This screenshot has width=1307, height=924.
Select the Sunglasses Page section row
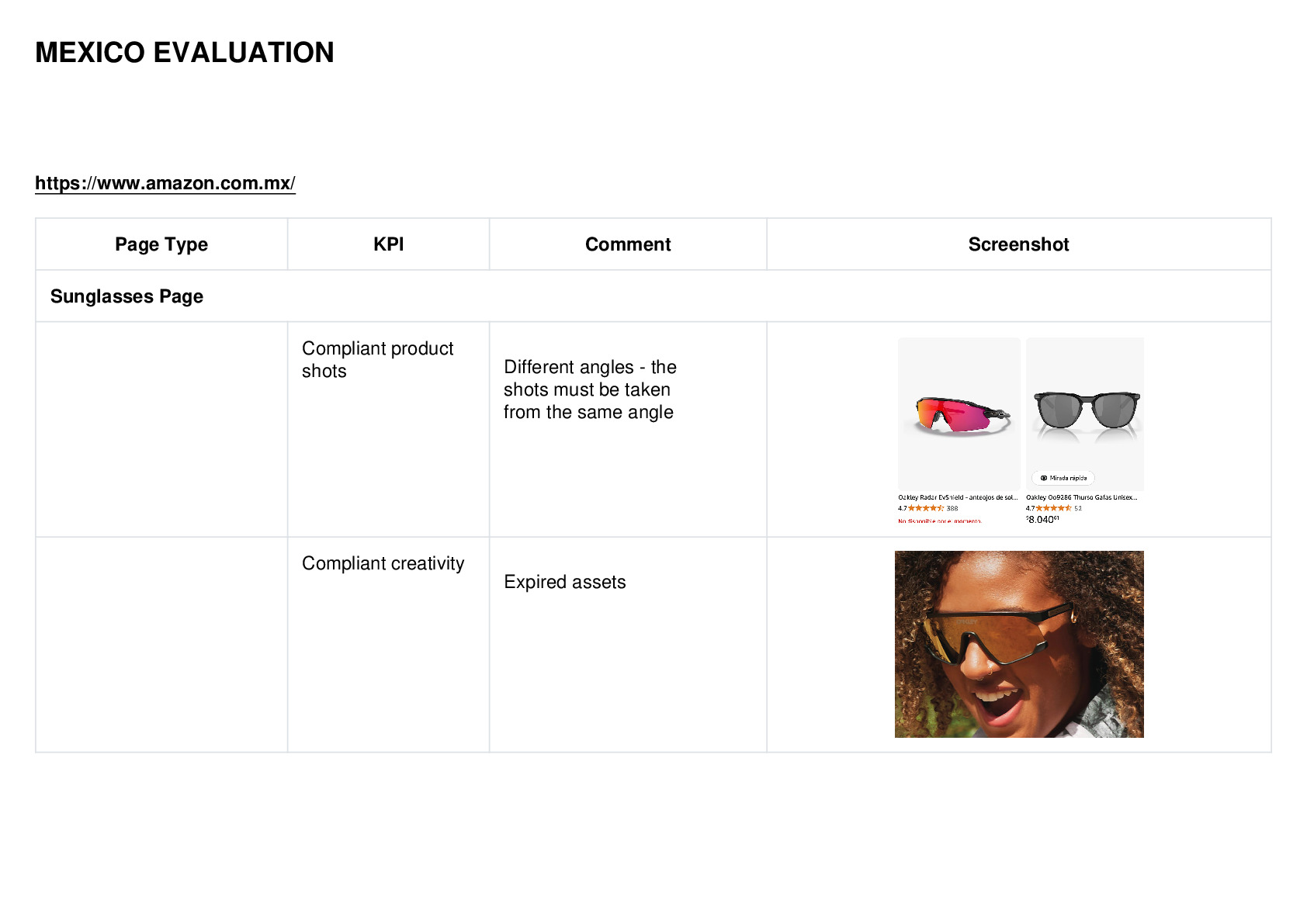click(x=653, y=296)
